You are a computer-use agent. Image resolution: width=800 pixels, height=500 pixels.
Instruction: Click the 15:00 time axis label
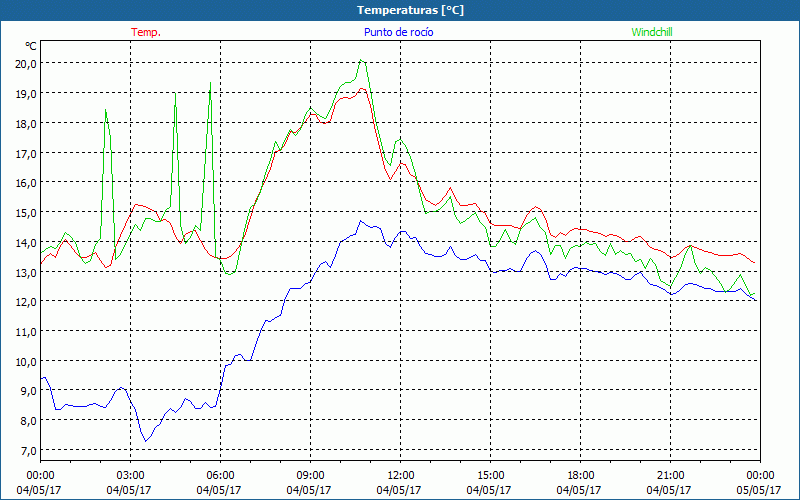pos(490,476)
